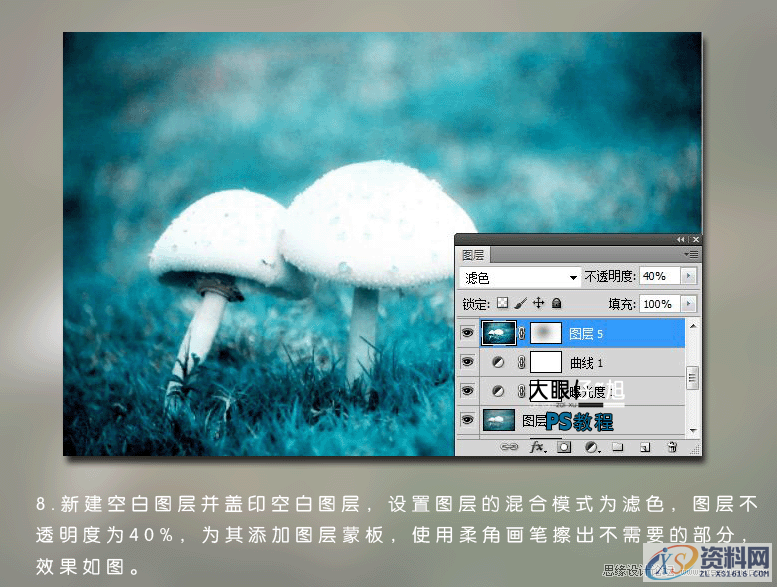Toggle lock all with the padlock icon

(x=556, y=303)
